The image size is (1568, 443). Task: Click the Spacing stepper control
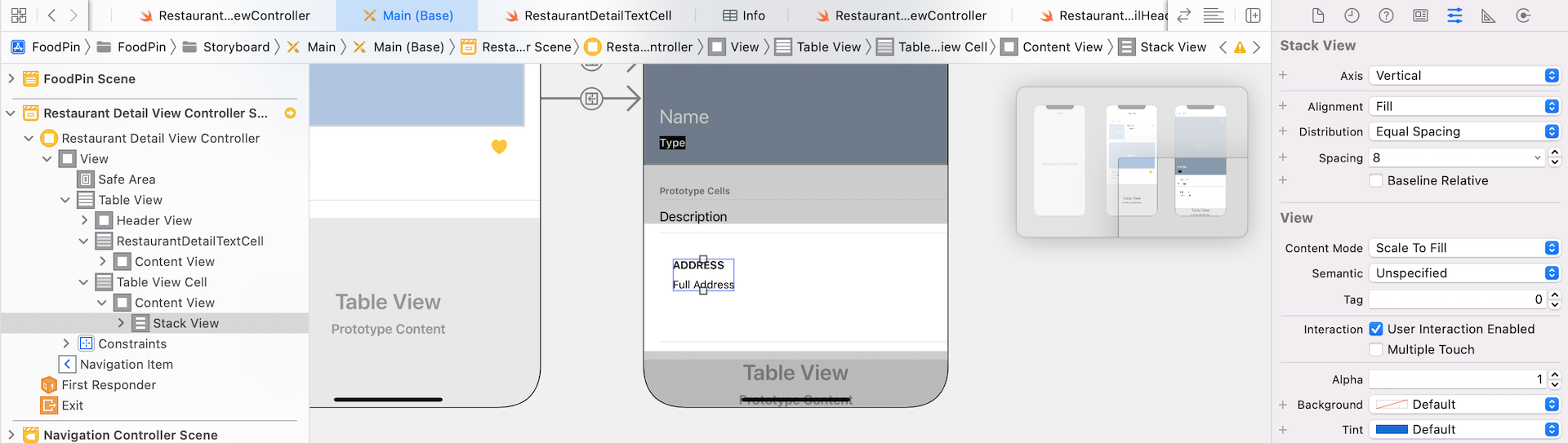1554,157
